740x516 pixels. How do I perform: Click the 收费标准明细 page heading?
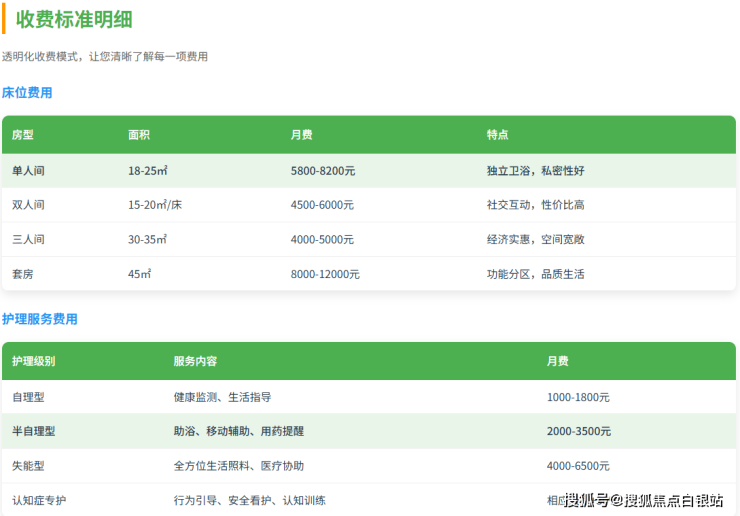coord(74,19)
